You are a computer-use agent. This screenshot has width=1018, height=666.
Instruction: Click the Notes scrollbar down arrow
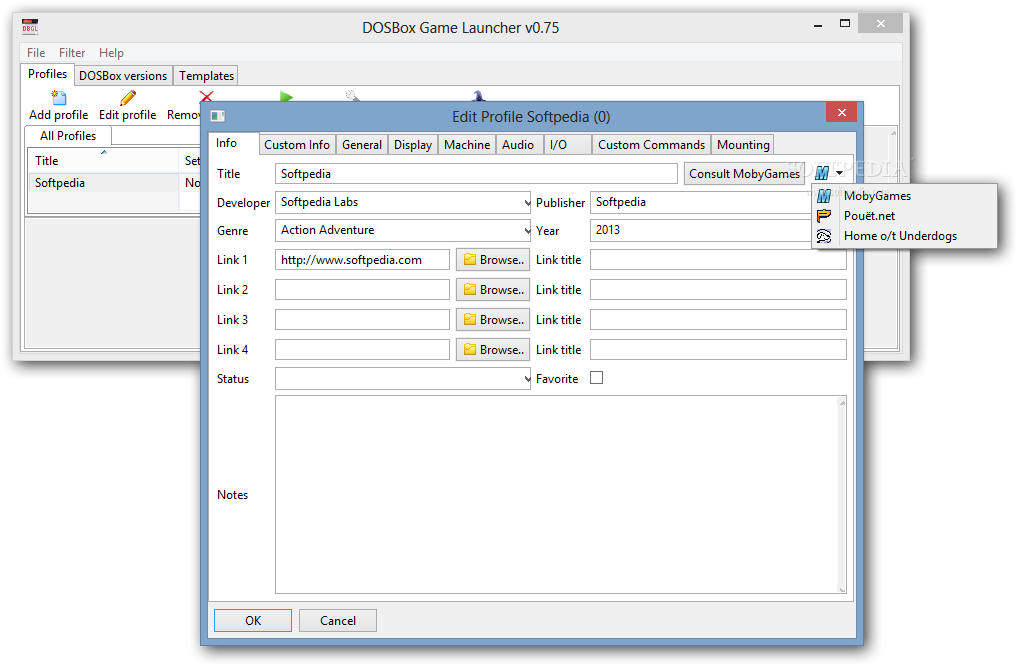coord(842,589)
